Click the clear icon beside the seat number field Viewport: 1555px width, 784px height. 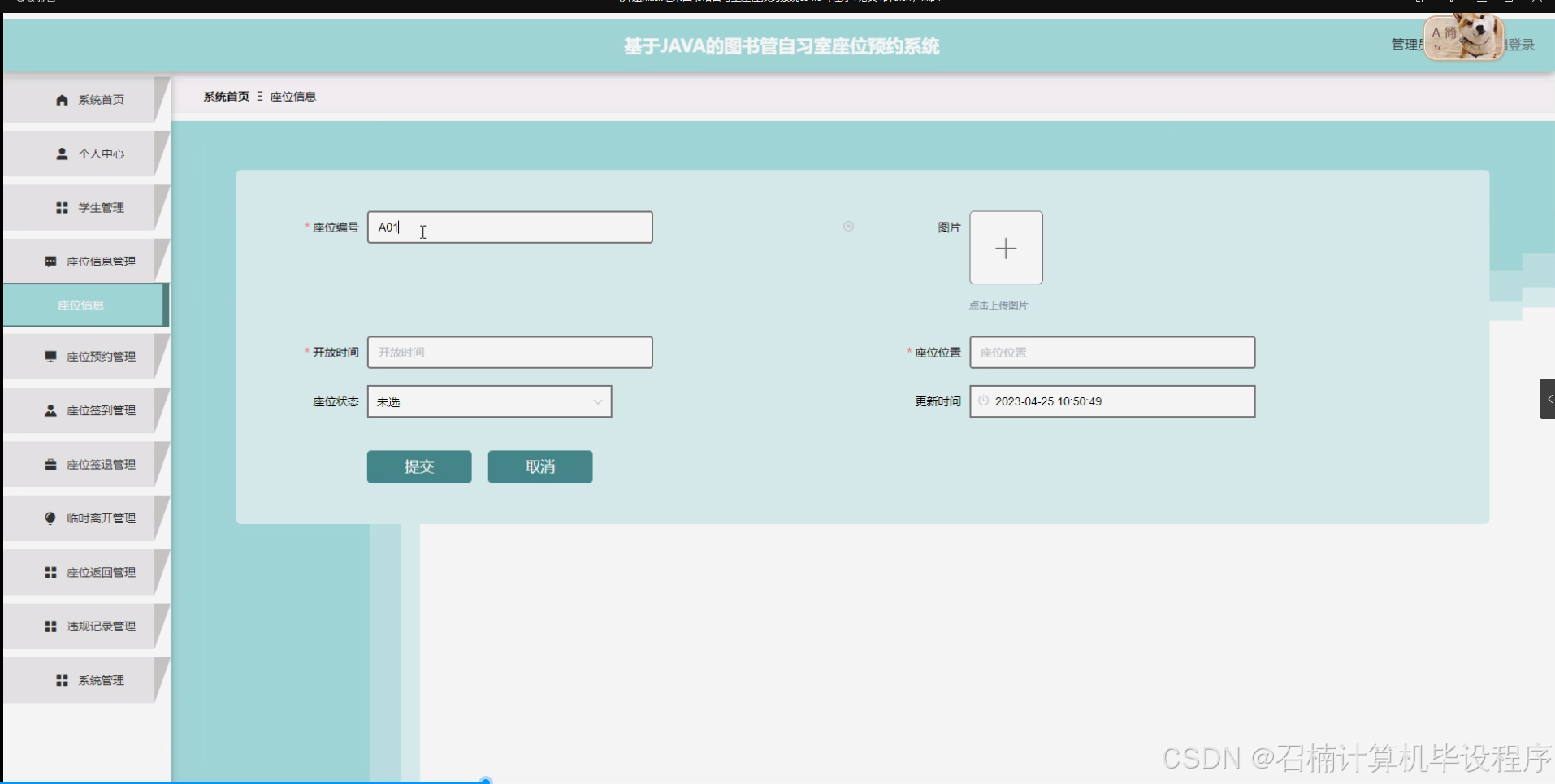[848, 227]
